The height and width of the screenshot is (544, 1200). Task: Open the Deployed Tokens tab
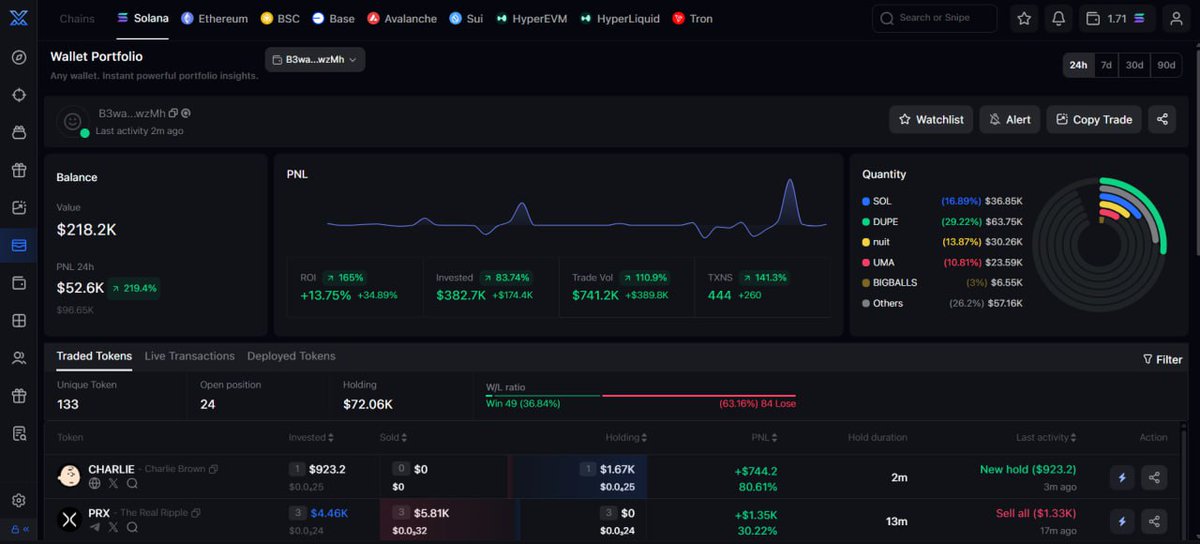tap(291, 356)
